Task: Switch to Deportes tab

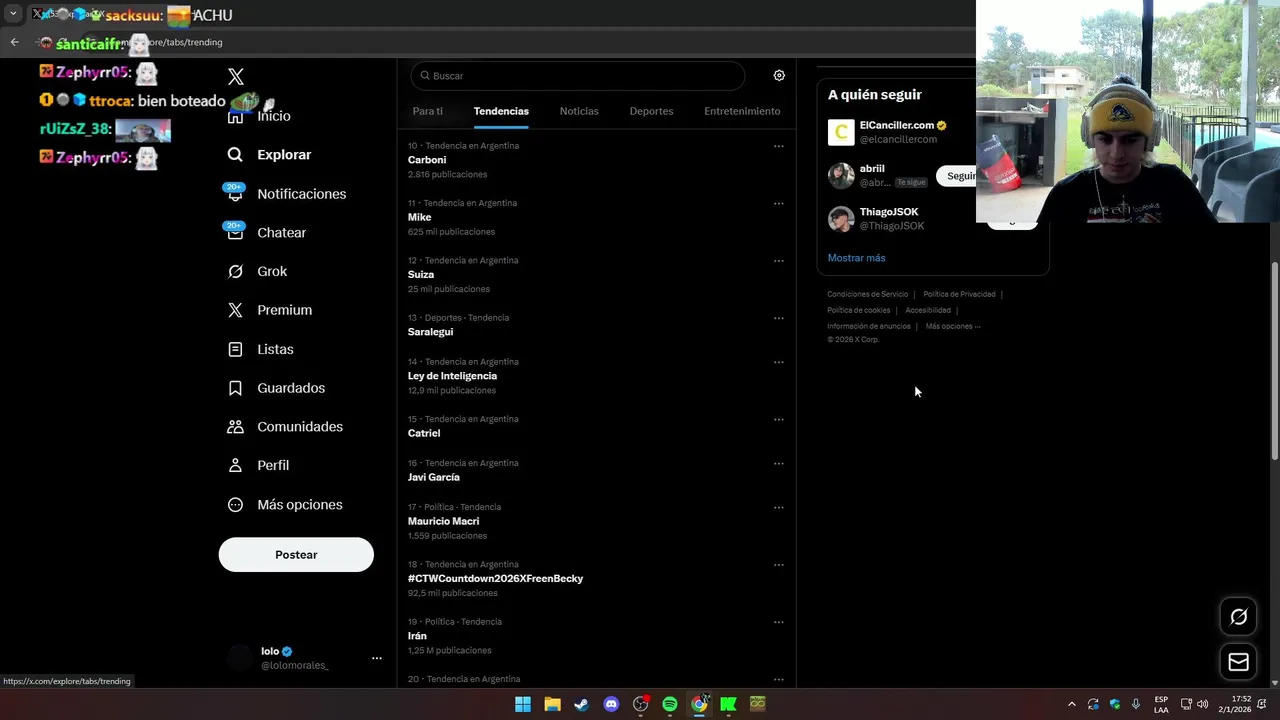Action: (x=651, y=111)
